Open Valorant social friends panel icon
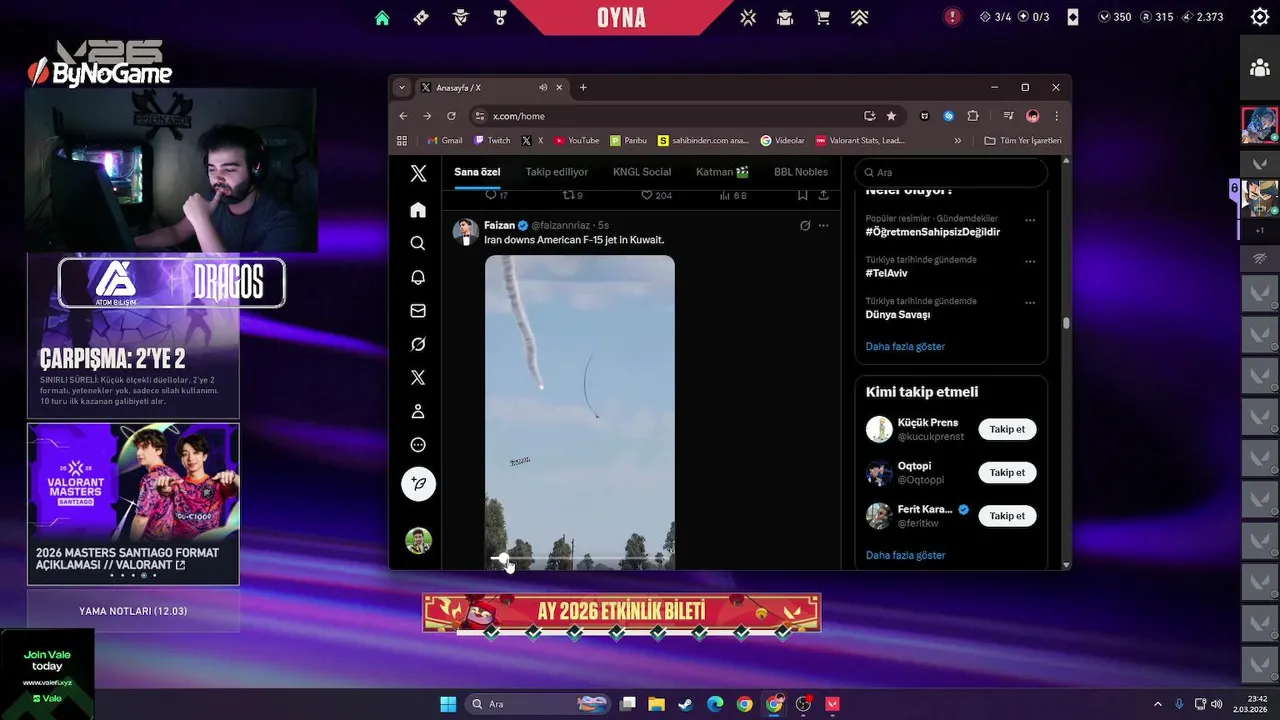1280x720 pixels. (1259, 68)
